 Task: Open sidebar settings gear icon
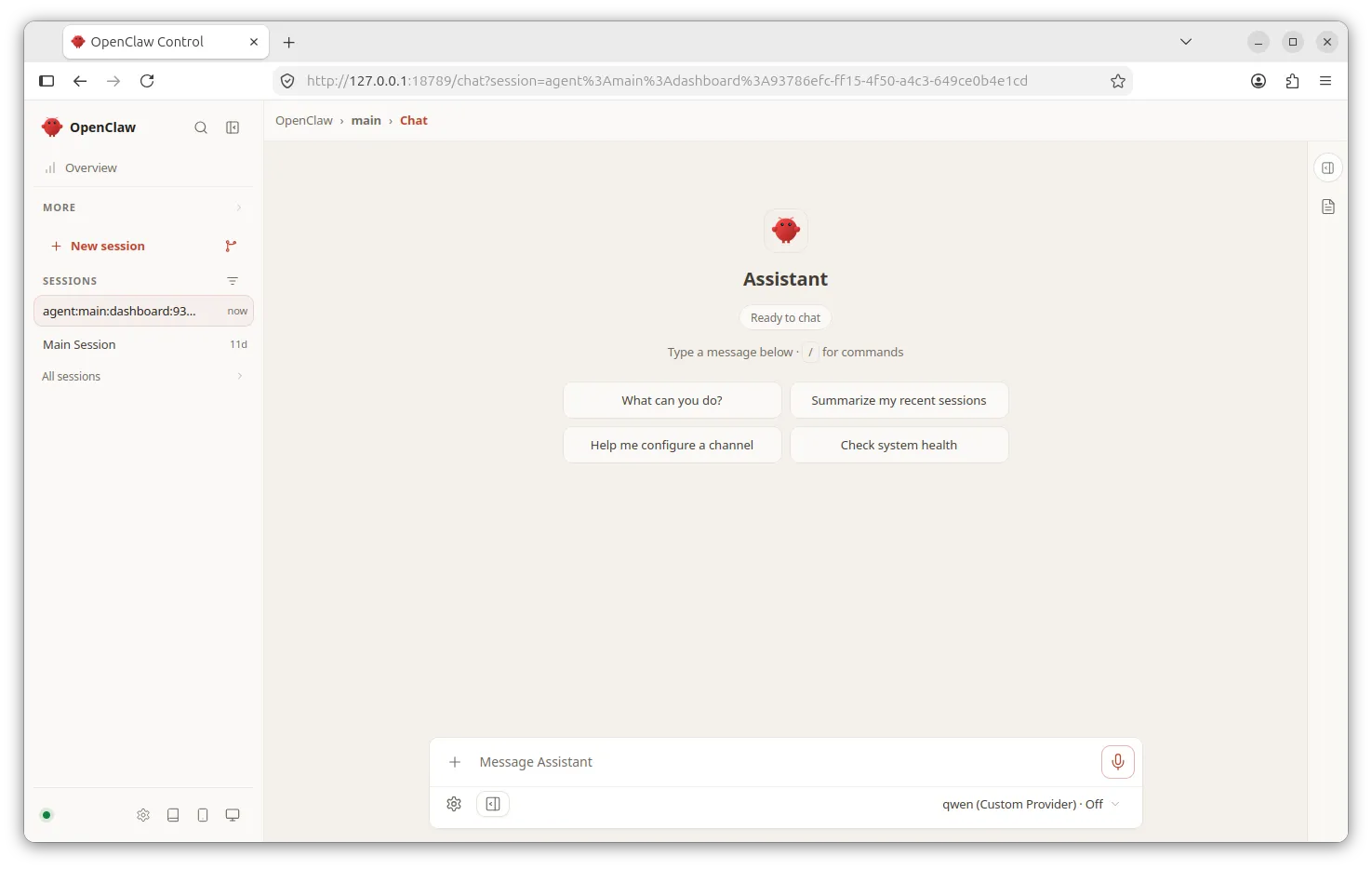pyautogui.click(x=143, y=815)
